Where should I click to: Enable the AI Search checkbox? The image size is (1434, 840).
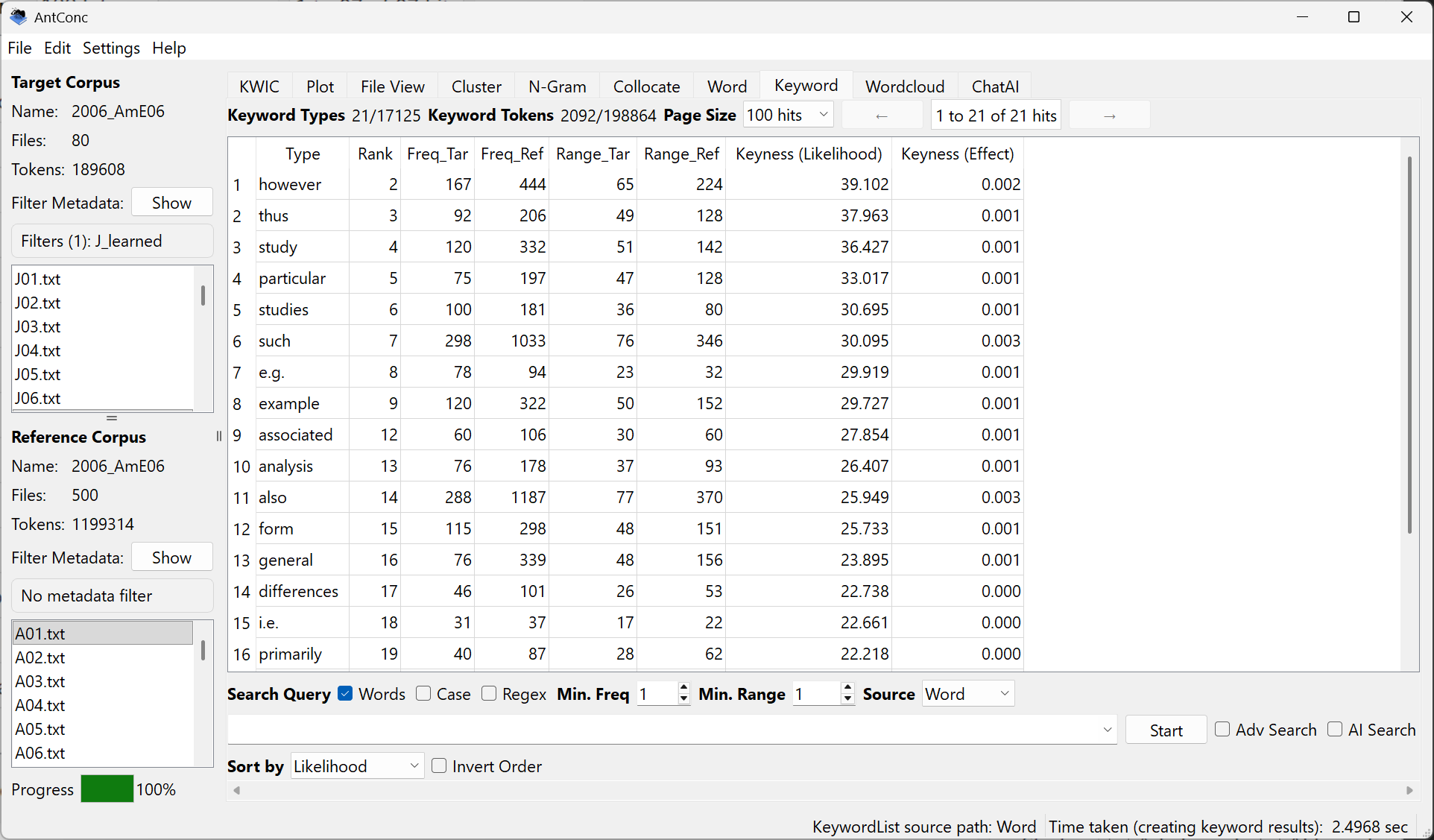click(1335, 730)
